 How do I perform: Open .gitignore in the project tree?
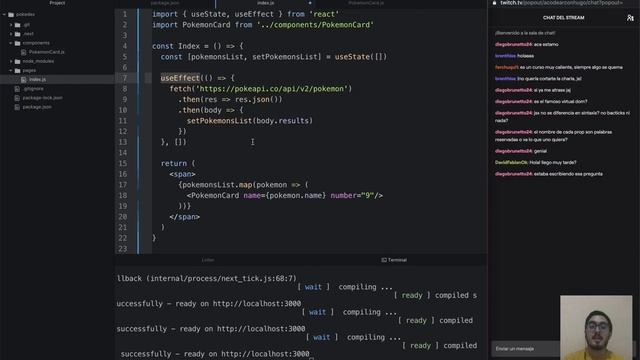pos(33,89)
